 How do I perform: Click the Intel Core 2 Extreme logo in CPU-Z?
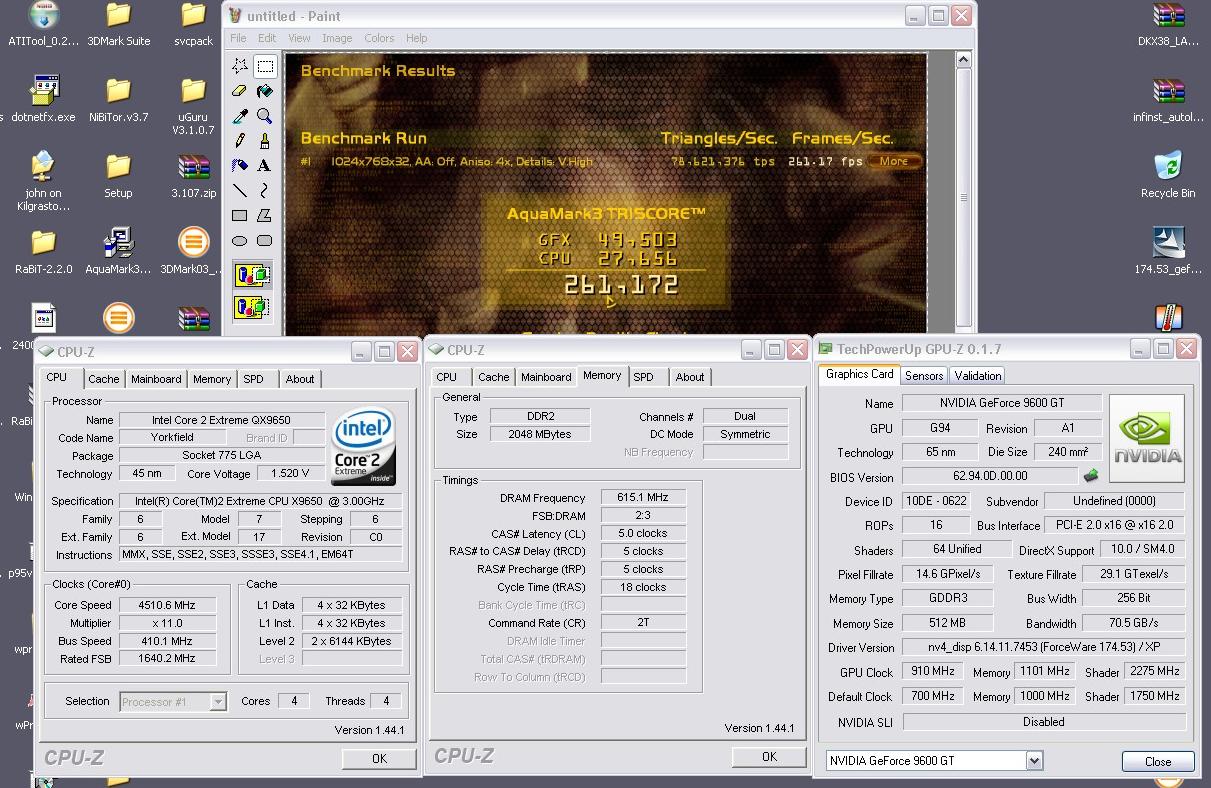click(x=363, y=446)
